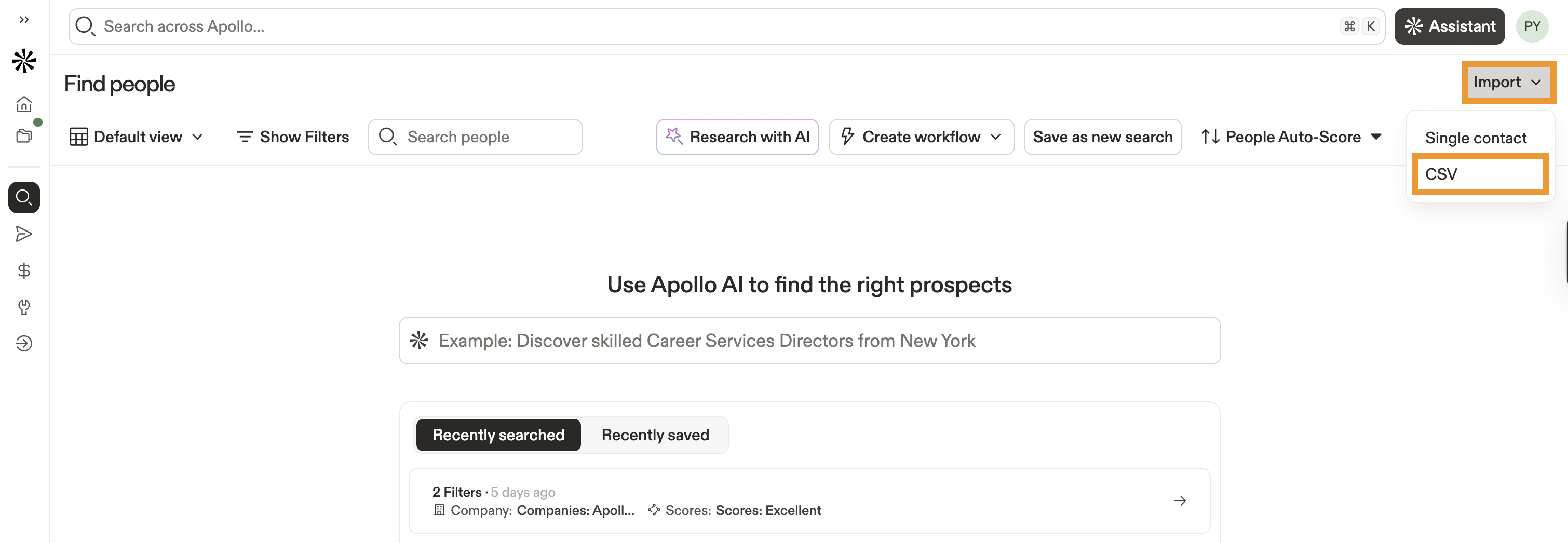Click Research with AI button
The height and width of the screenshot is (543, 1568).
click(737, 137)
